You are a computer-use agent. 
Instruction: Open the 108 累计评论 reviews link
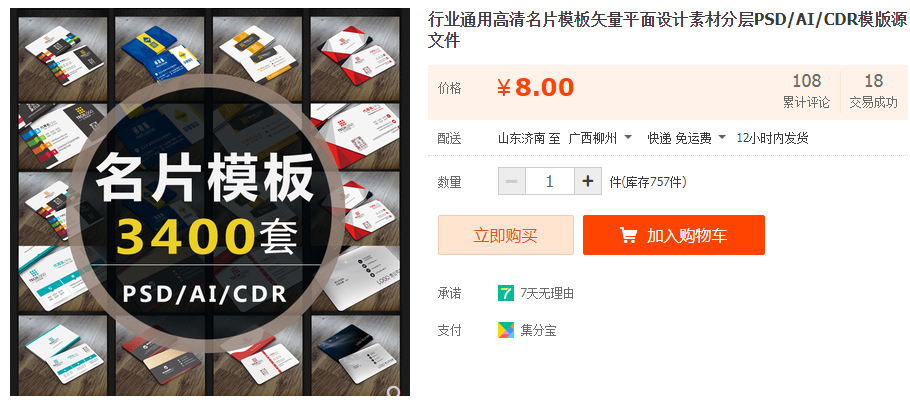pos(806,91)
